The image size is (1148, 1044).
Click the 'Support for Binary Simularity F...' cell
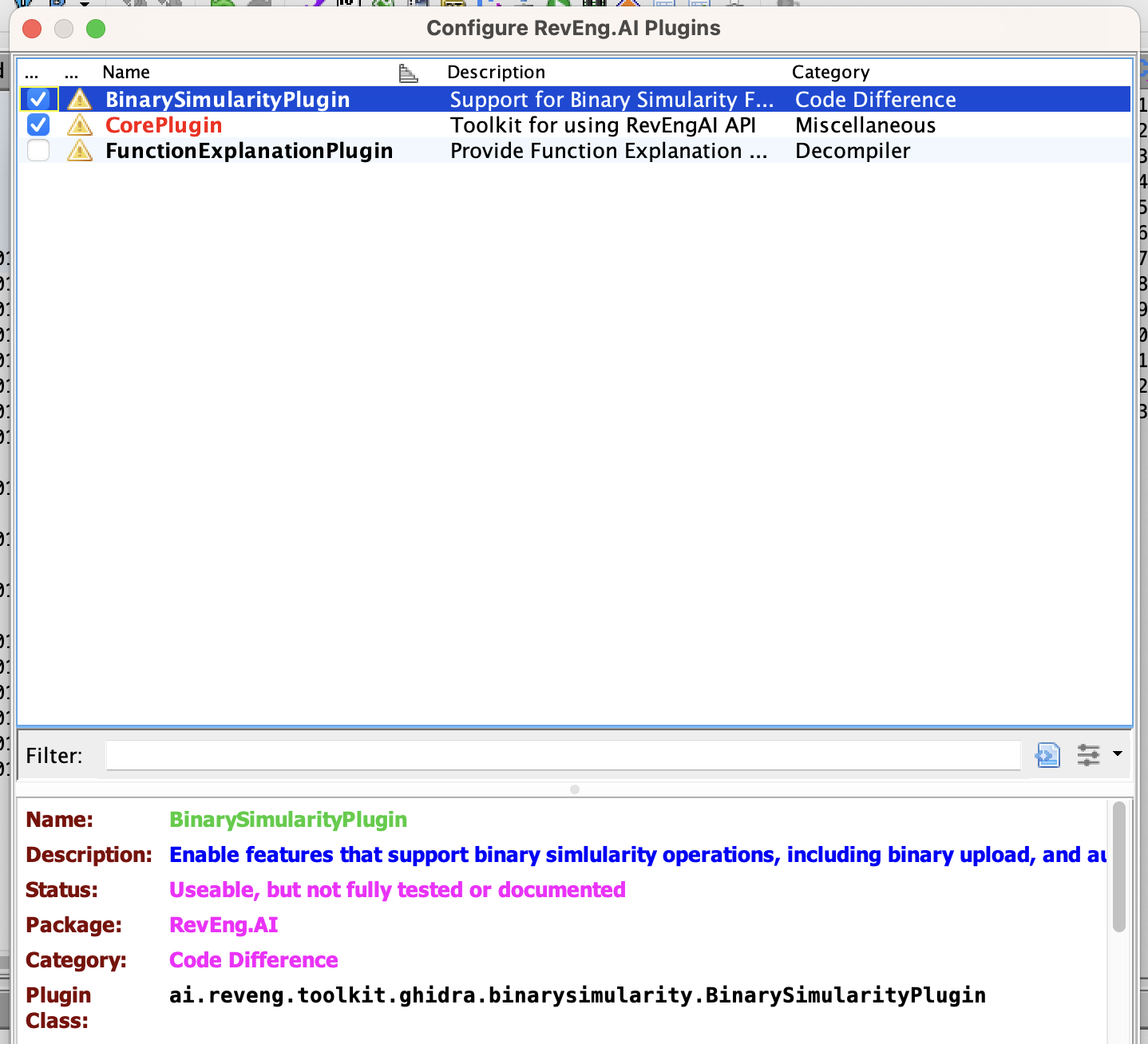[x=612, y=100]
